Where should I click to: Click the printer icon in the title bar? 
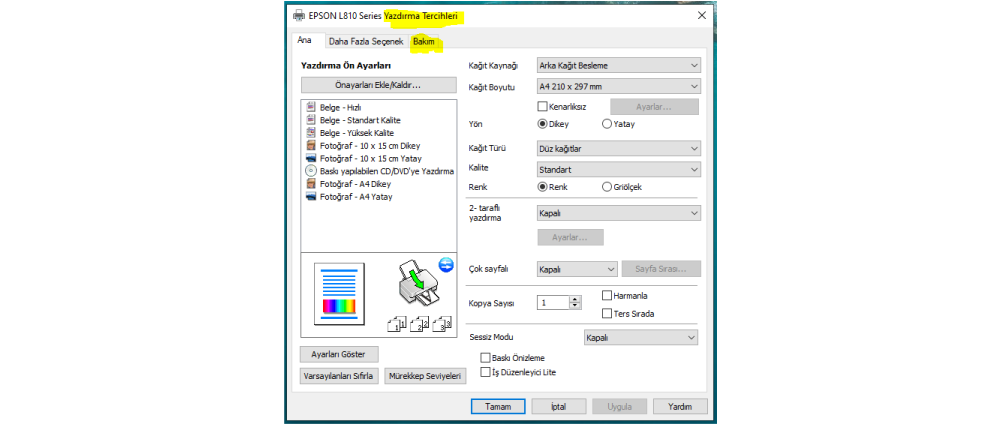click(299, 15)
